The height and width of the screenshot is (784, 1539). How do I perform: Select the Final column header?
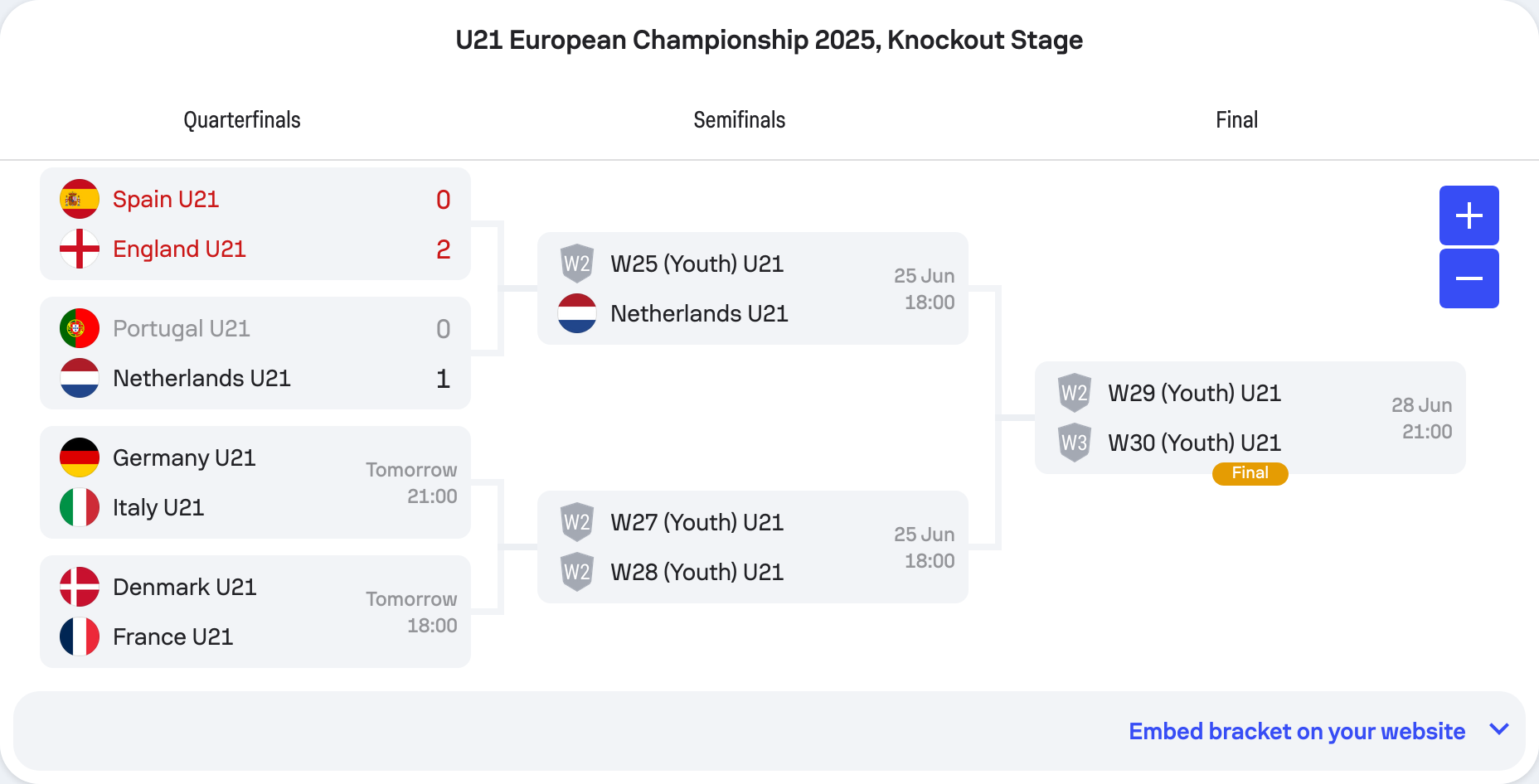pyautogui.click(x=1236, y=120)
